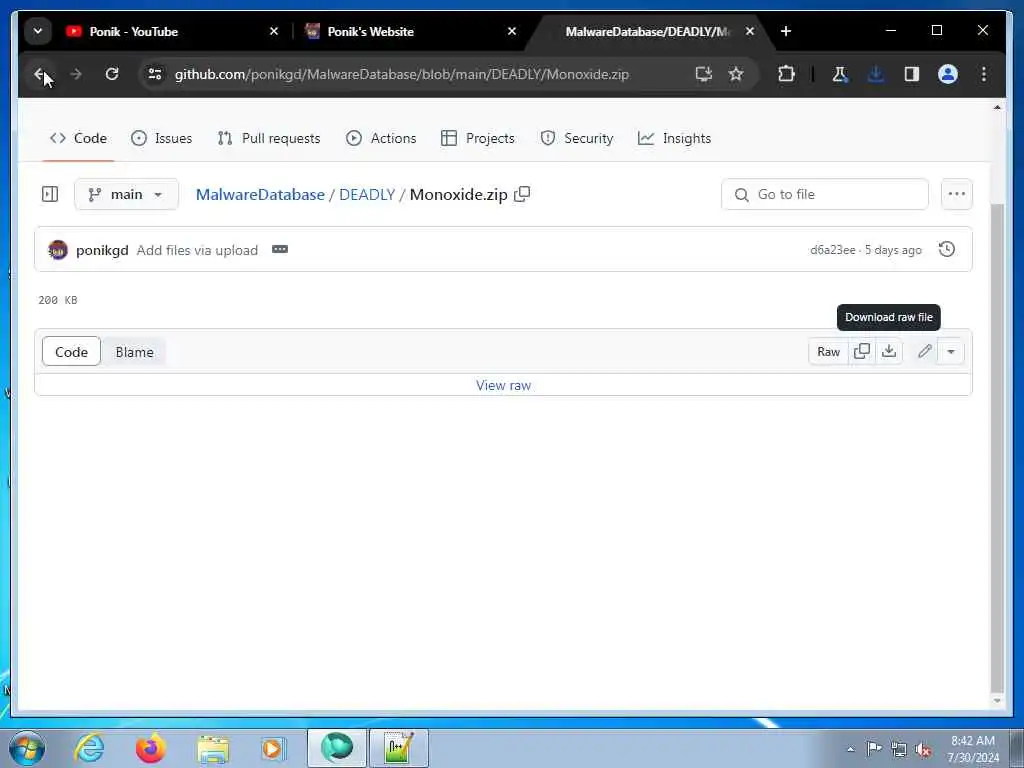The width and height of the screenshot is (1024, 768).
Task: Open the repository Code tab
Action: point(78,138)
